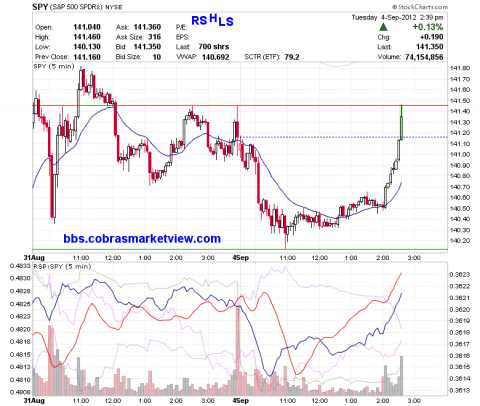This screenshot has height=406, width=480.
Task: Click the SCTR (ETF) value 79.2
Action: point(292,57)
